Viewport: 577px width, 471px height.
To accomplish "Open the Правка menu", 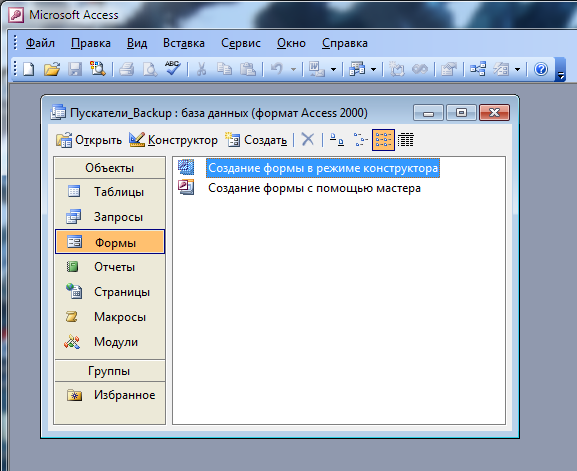I will (x=91, y=43).
